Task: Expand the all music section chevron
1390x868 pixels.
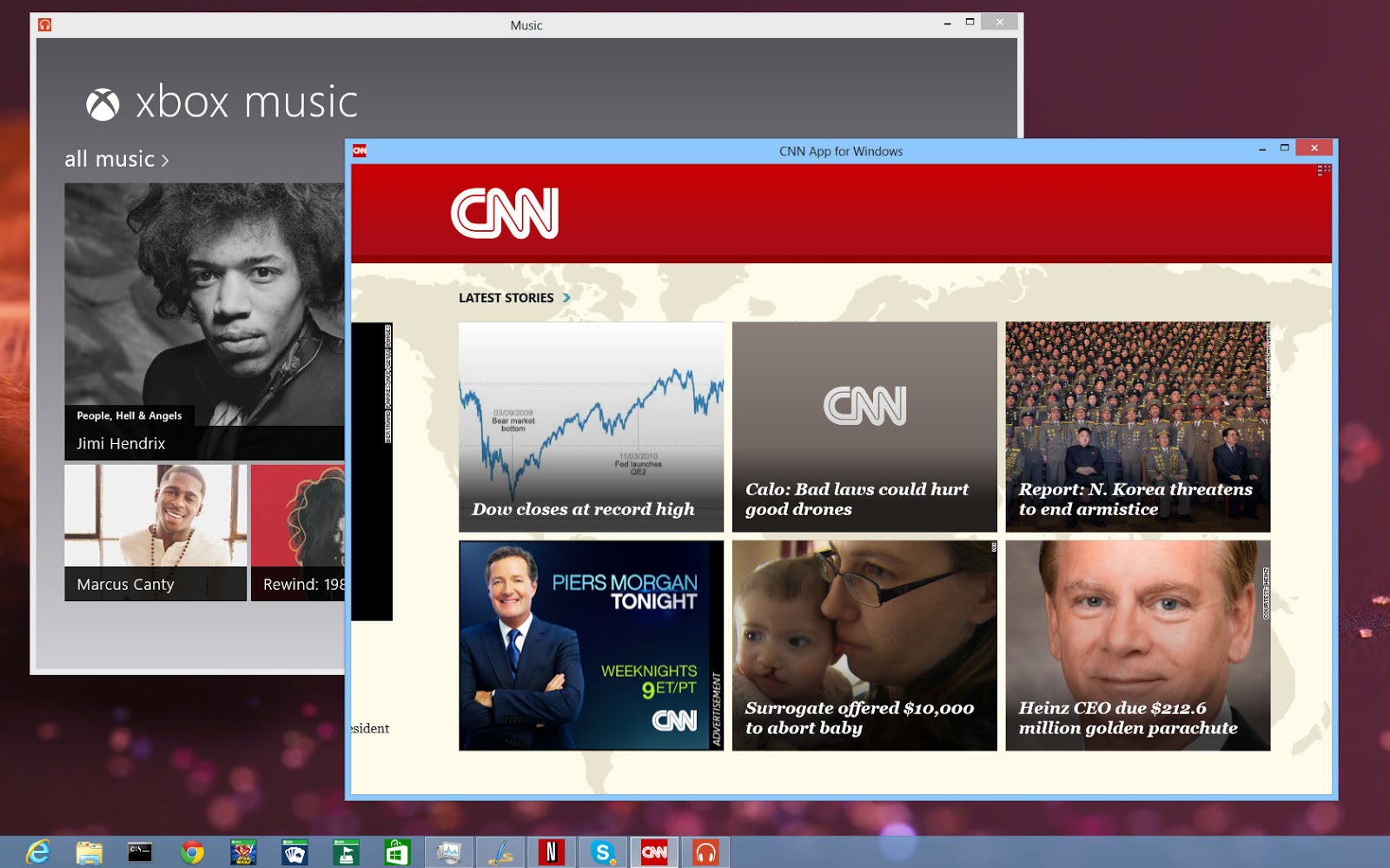Action: 165,161
